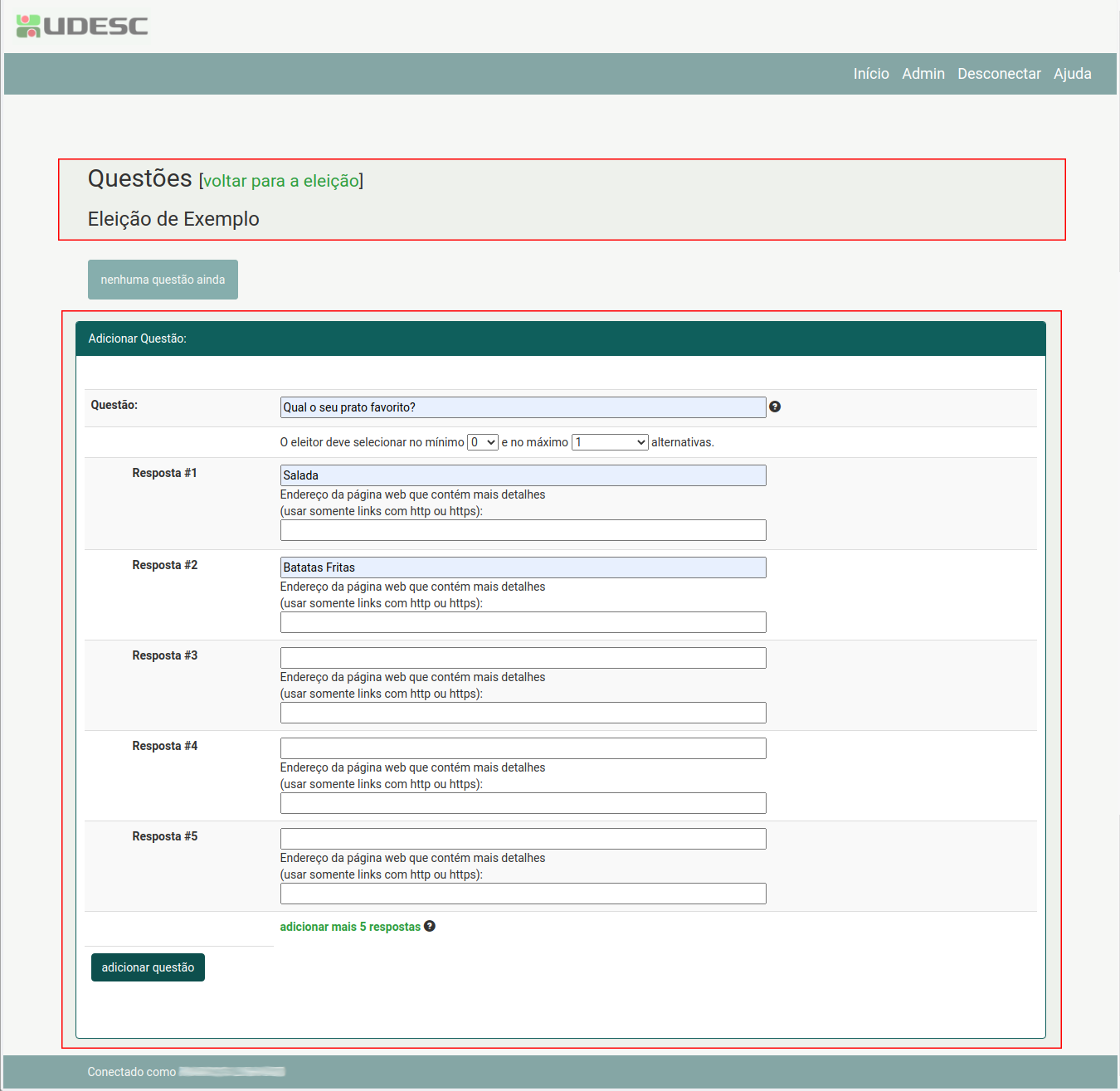Click Resposta #2 field with Batatas Fritas
The height and width of the screenshot is (1091, 1120).
[x=523, y=567]
